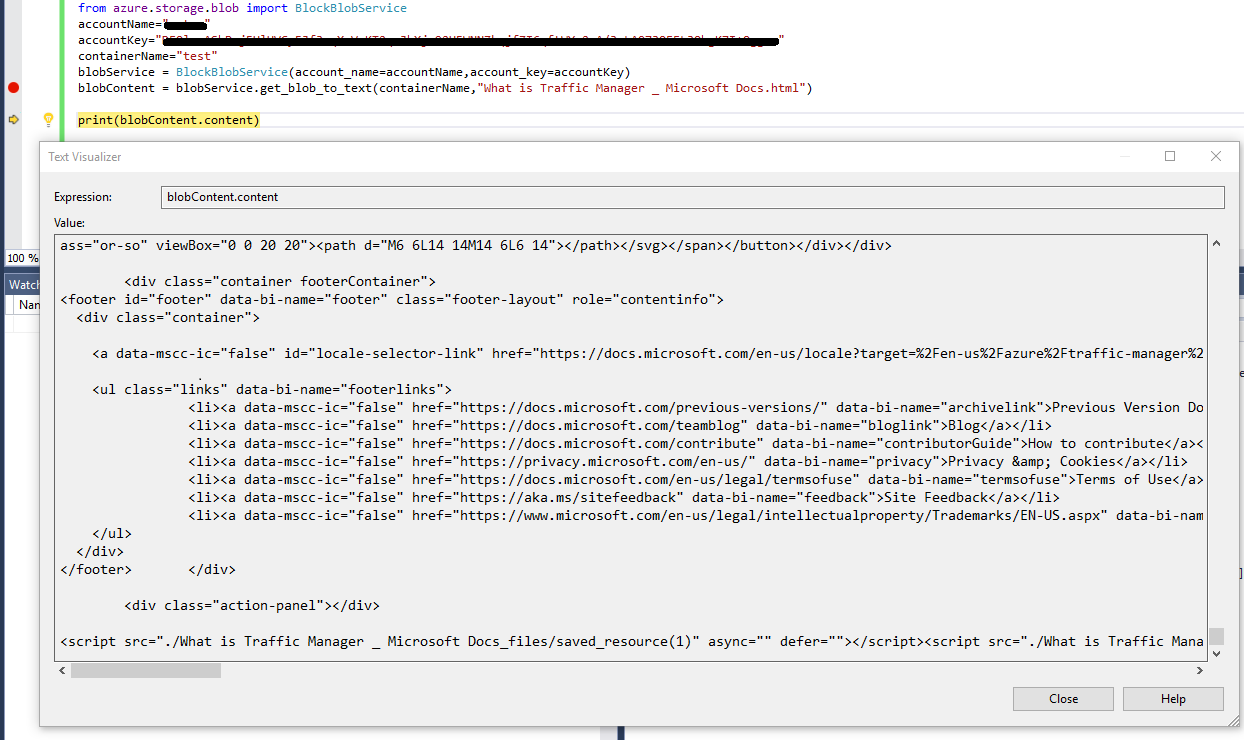Close the Text Visualizer with the X

point(1216,156)
